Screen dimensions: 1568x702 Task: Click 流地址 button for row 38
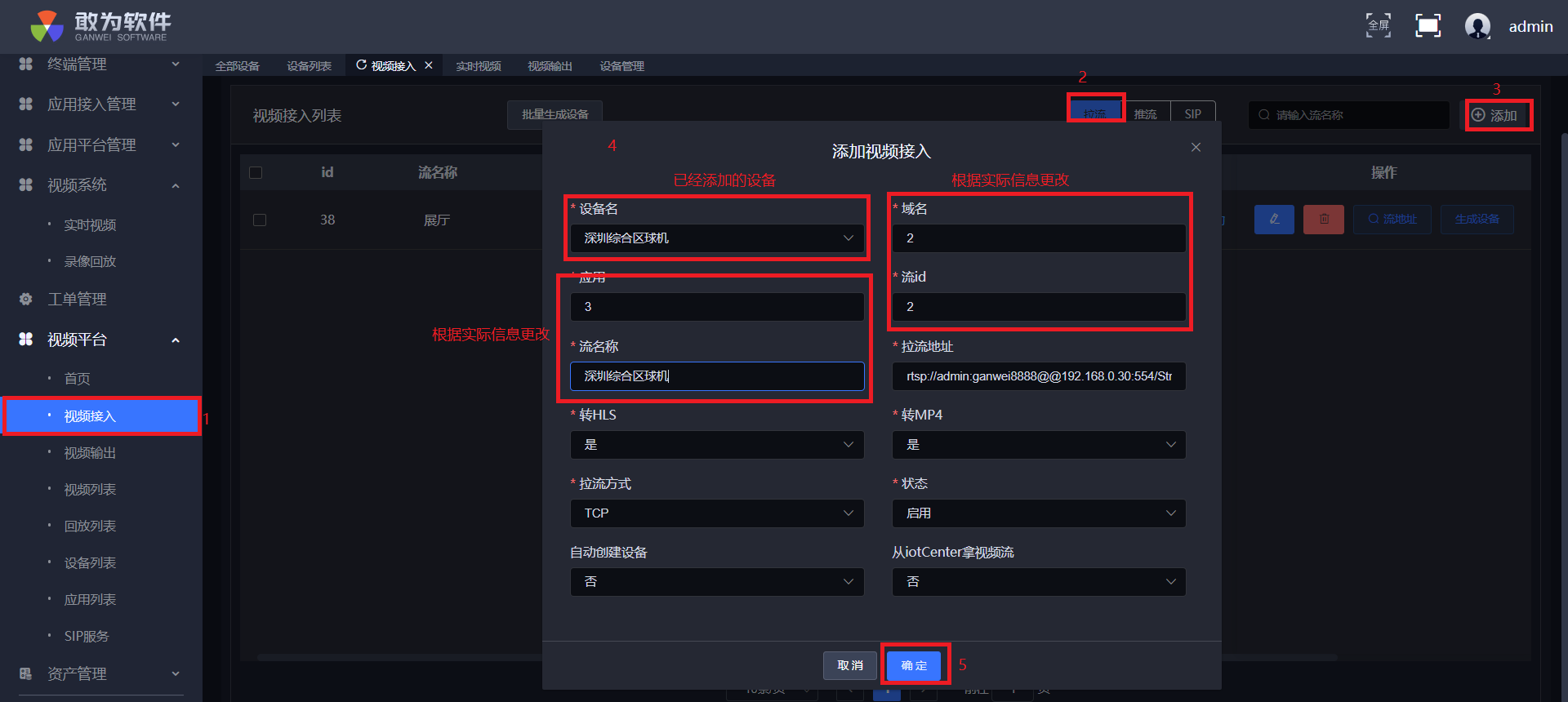(1392, 219)
